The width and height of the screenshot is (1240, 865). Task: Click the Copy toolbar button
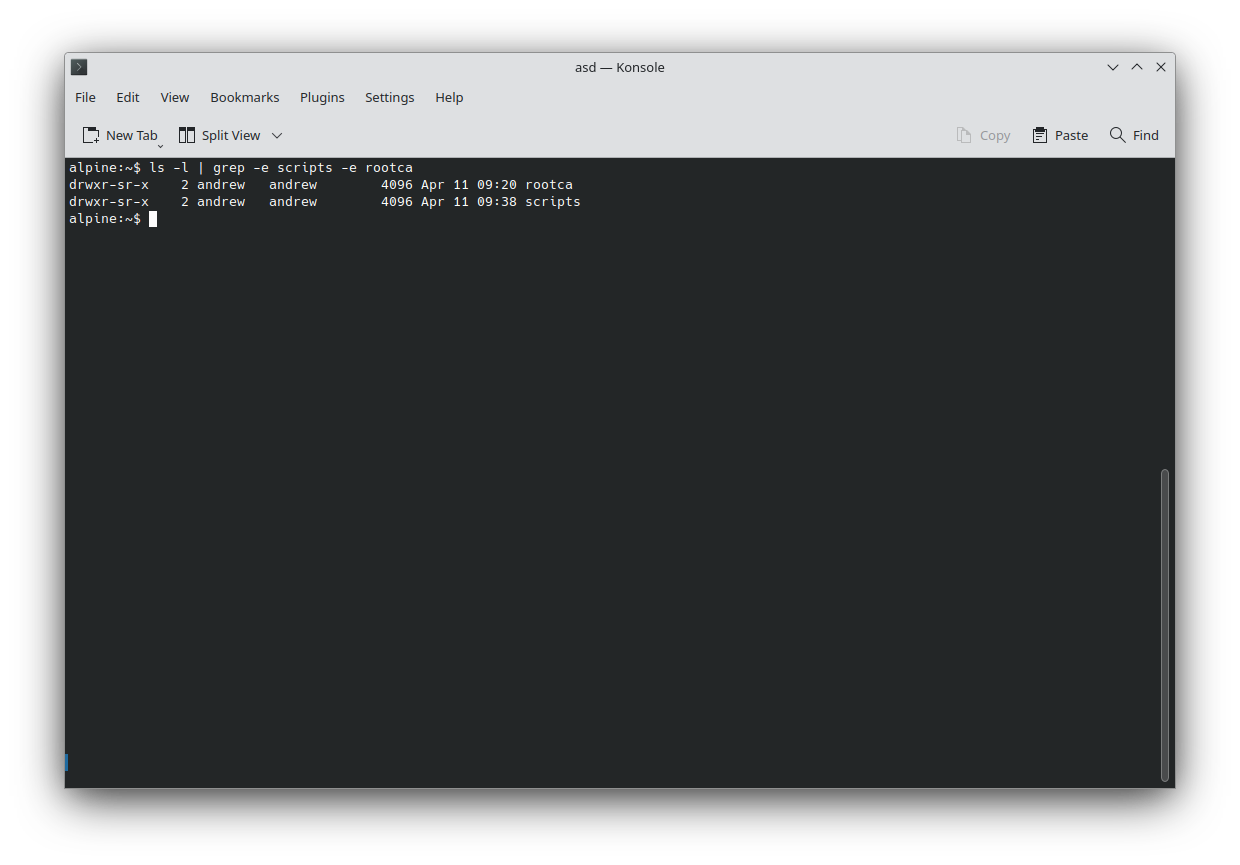click(x=984, y=135)
